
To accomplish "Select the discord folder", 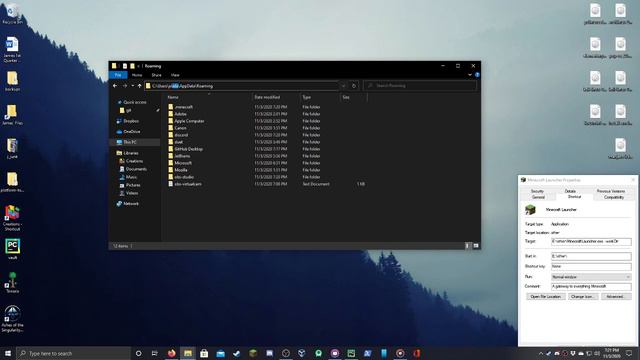I will [x=181, y=135].
